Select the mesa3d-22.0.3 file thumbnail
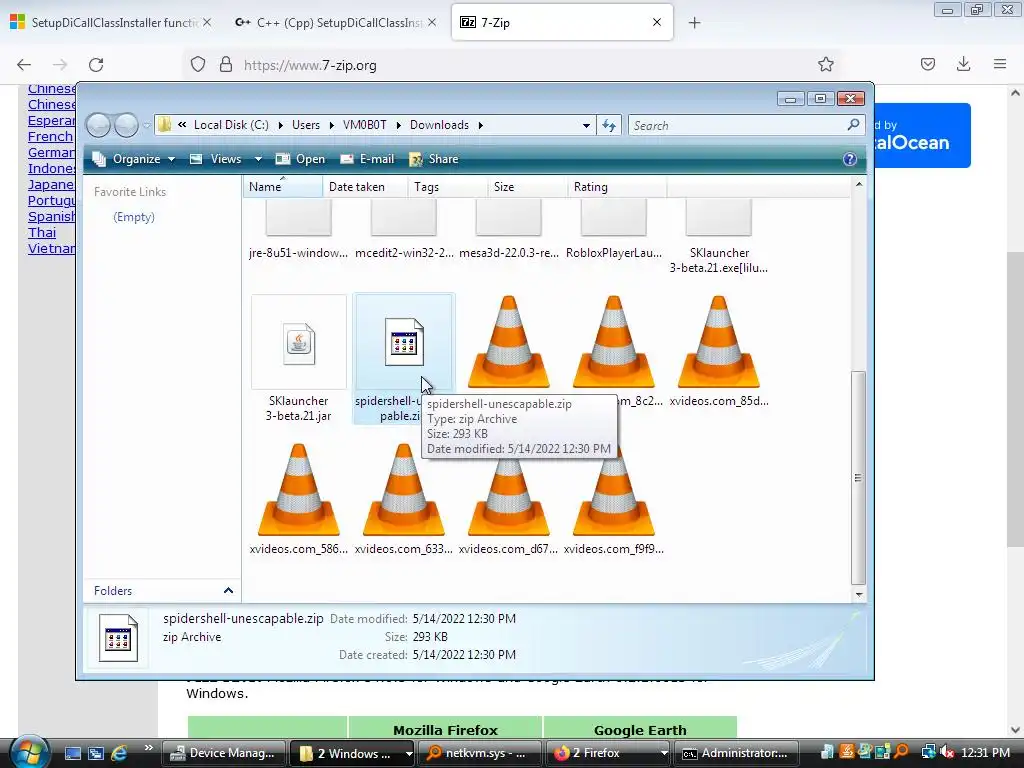Screen dimensions: 1024x768 tap(508, 217)
